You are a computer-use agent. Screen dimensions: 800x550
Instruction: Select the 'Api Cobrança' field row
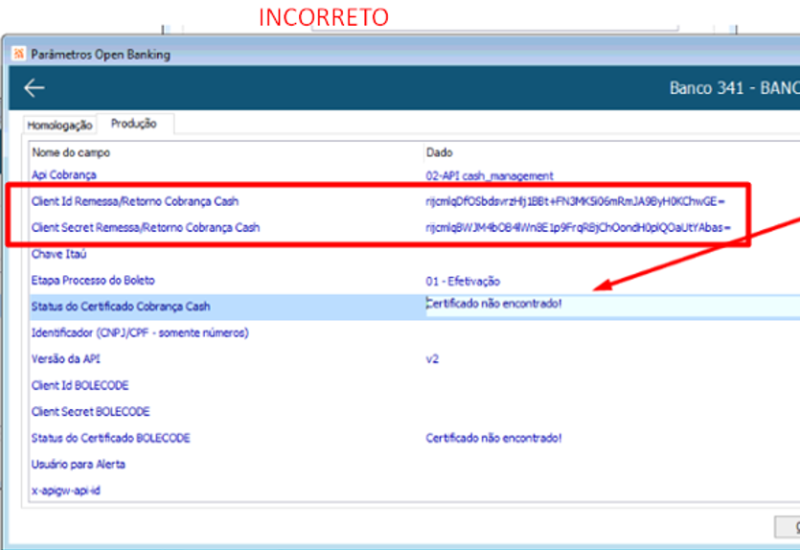click(x=64, y=175)
